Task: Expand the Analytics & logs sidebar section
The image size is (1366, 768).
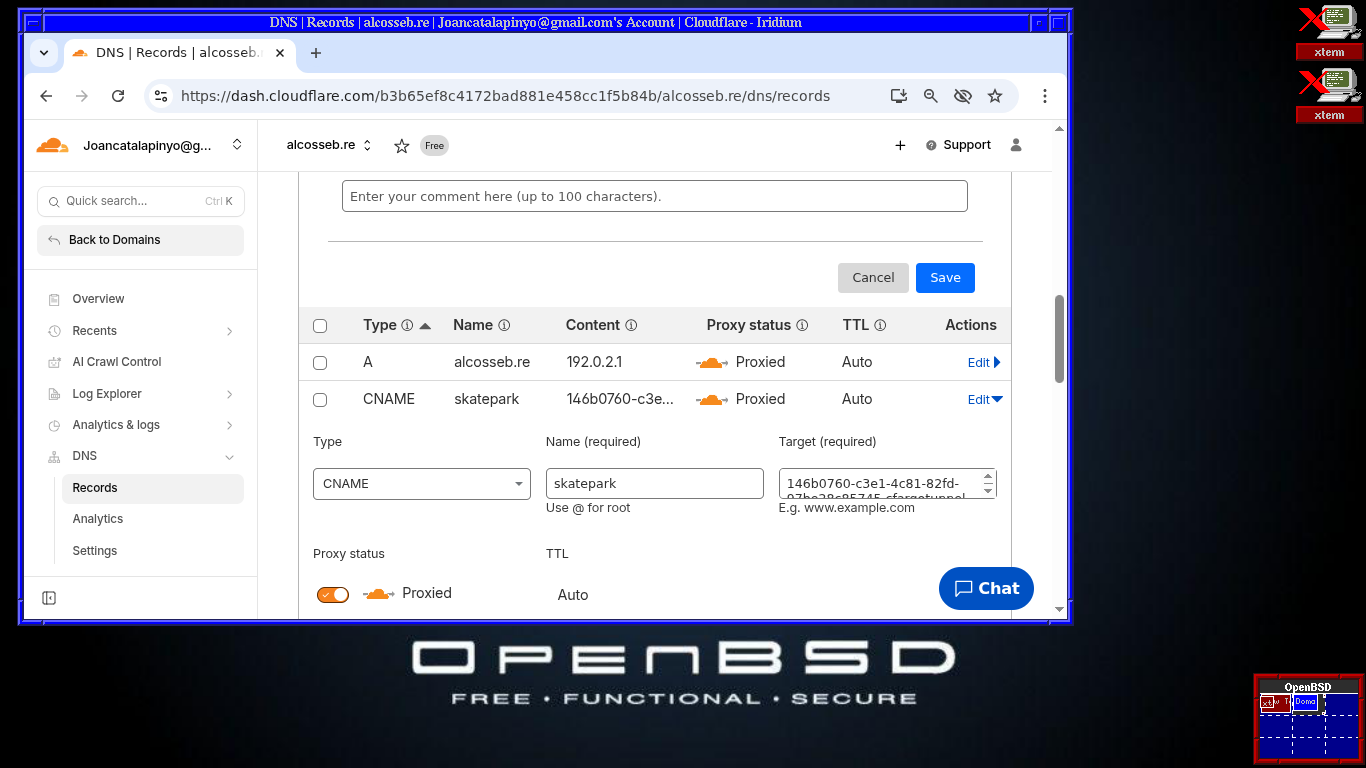Action: (229, 426)
